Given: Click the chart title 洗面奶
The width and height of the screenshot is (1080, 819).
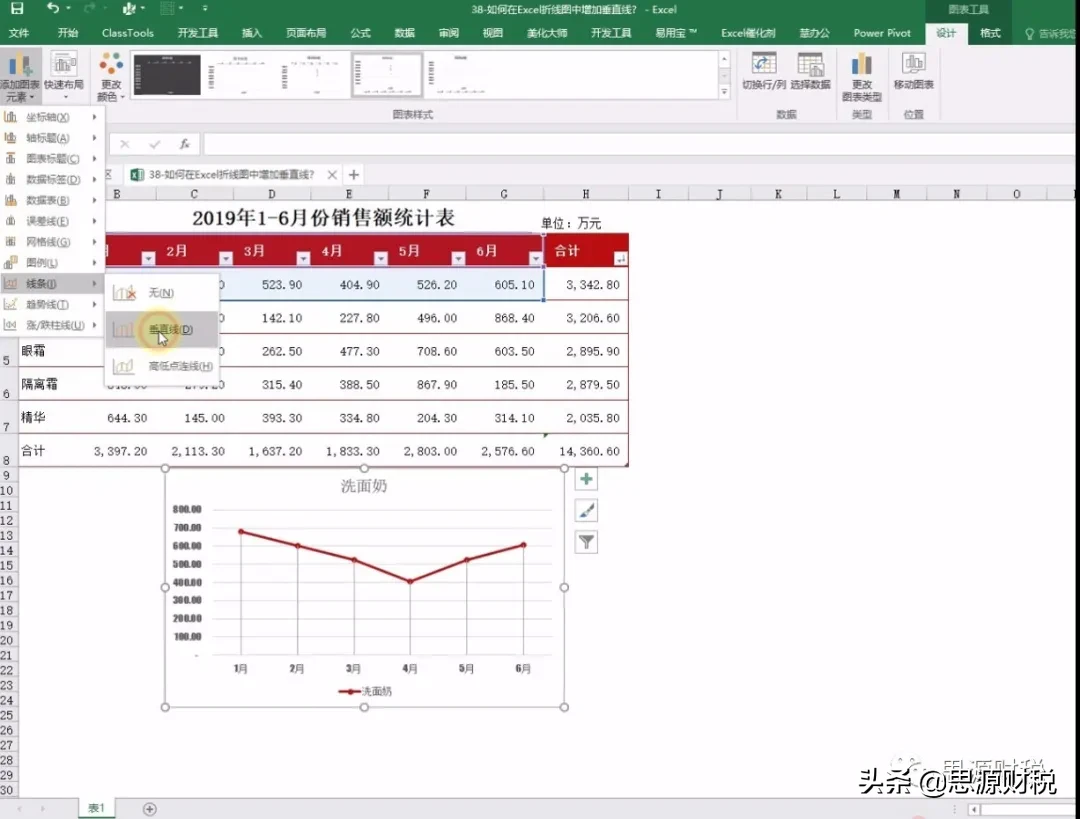Looking at the screenshot, I should (364, 486).
